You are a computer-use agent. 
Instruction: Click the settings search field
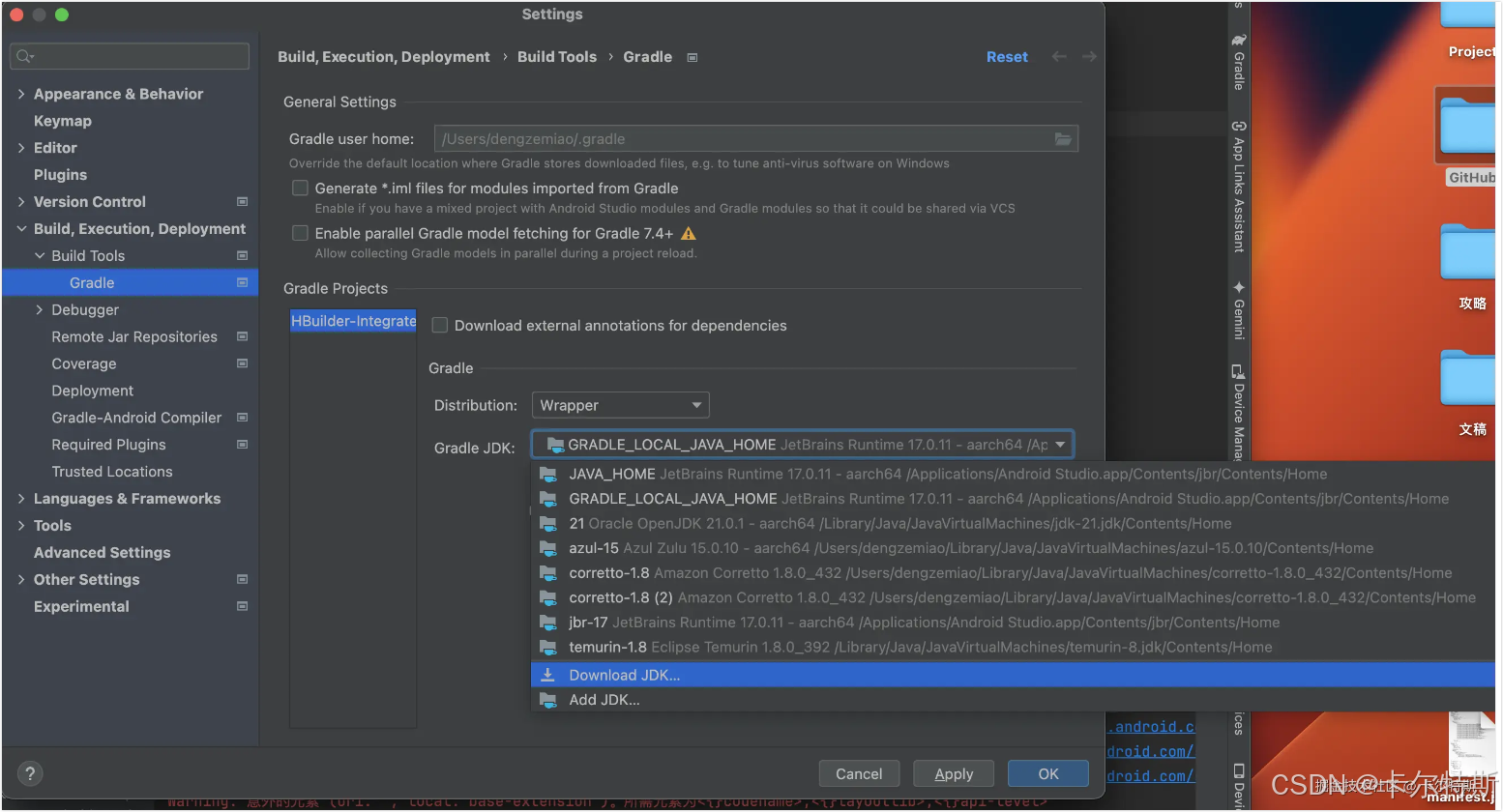(x=130, y=56)
